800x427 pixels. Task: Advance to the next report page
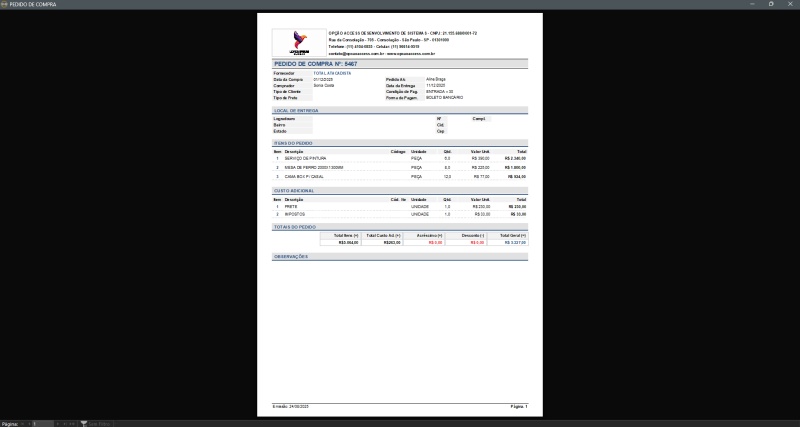[59, 423]
